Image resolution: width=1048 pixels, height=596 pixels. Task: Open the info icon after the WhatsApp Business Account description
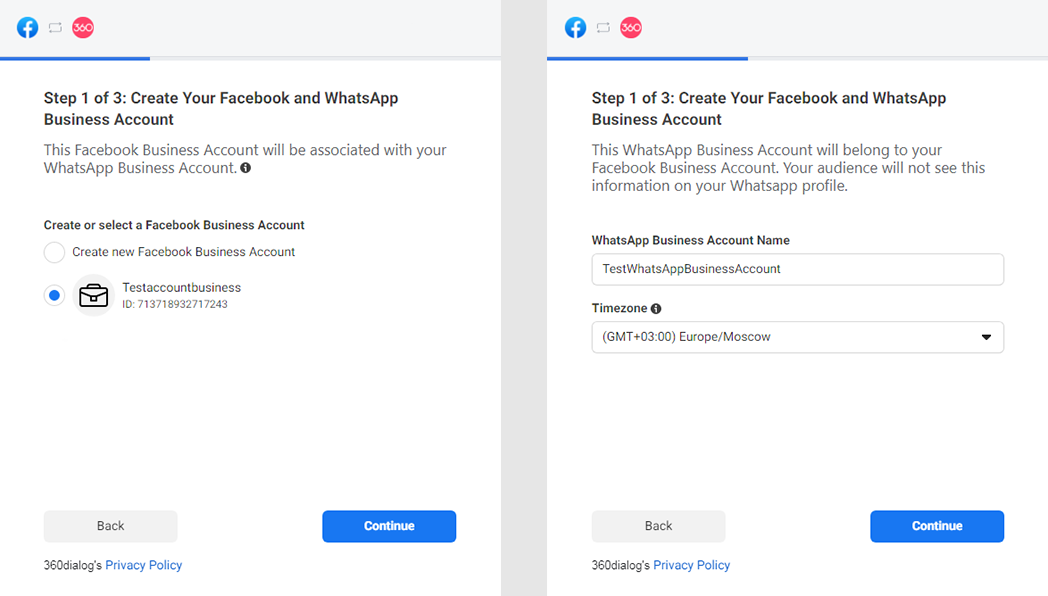tap(246, 169)
